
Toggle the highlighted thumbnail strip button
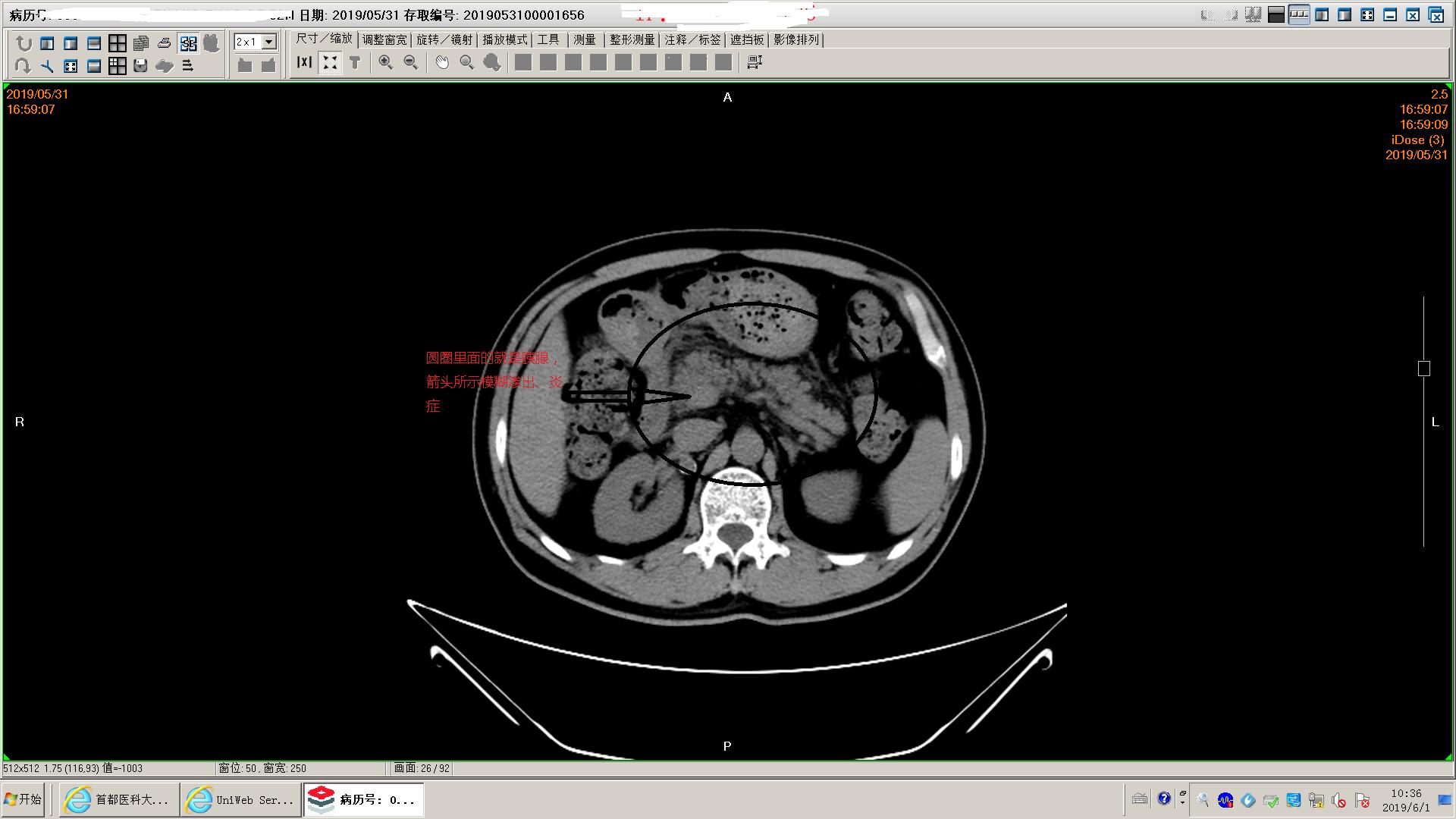(x=1298, y=14)
